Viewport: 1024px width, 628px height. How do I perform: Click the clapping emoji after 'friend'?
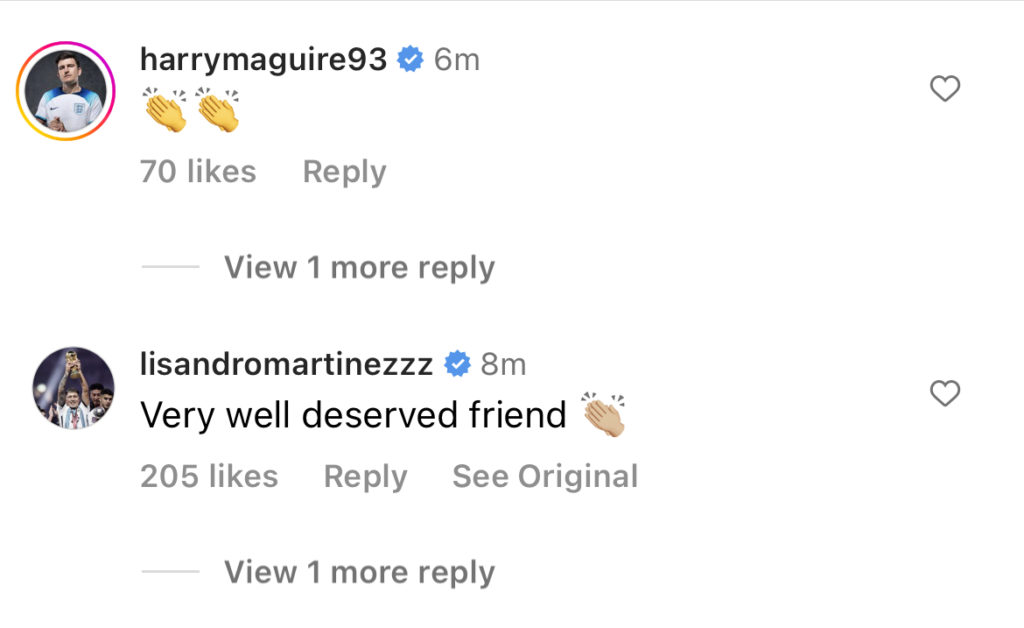[603, 415]
